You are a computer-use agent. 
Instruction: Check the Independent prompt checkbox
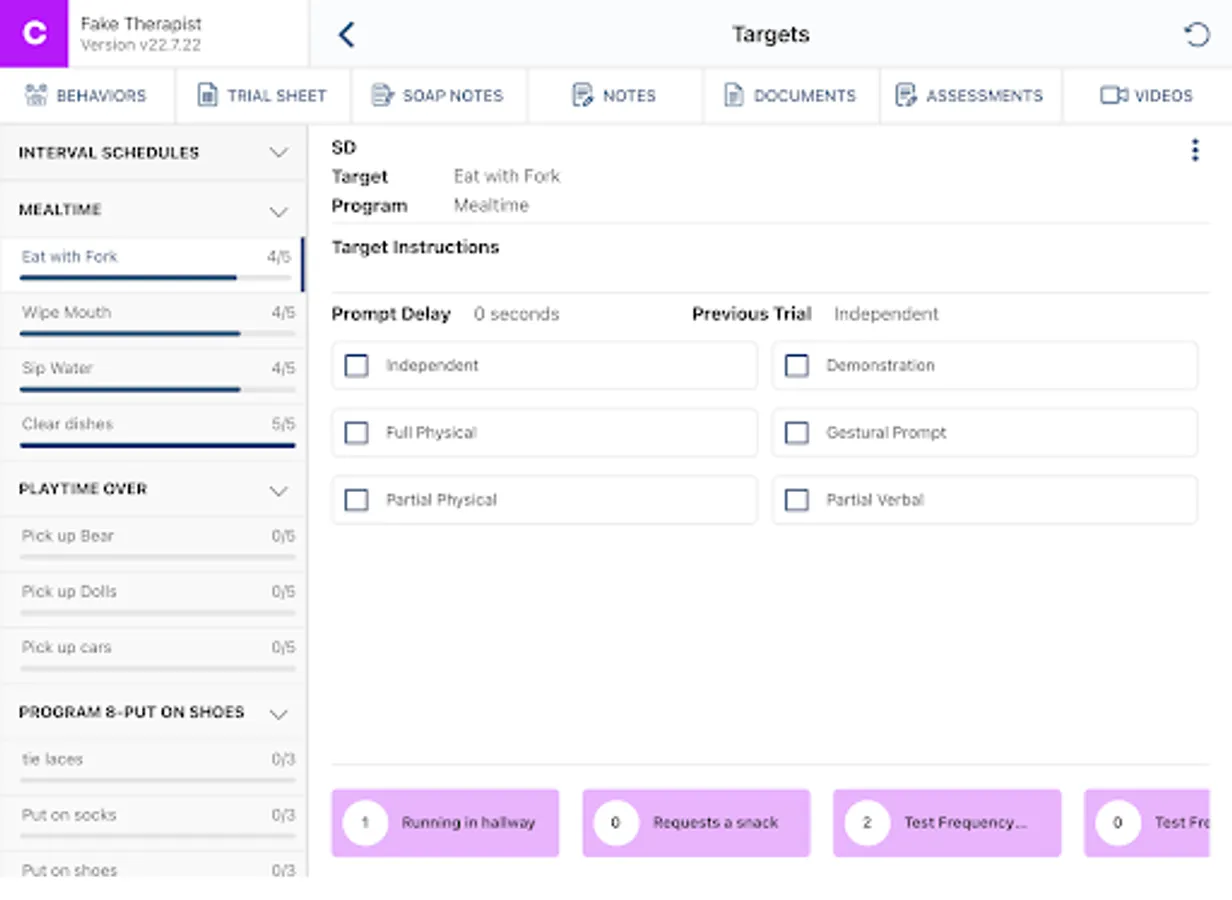pyautogui.click(x=356, y=366)
